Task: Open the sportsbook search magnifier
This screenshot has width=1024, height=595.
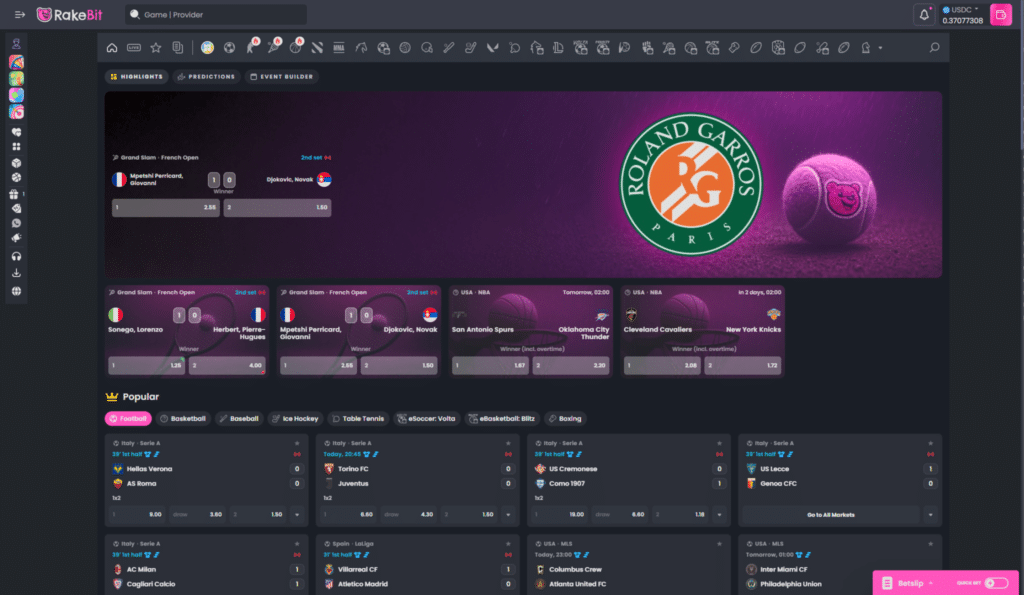Action: 935,48
